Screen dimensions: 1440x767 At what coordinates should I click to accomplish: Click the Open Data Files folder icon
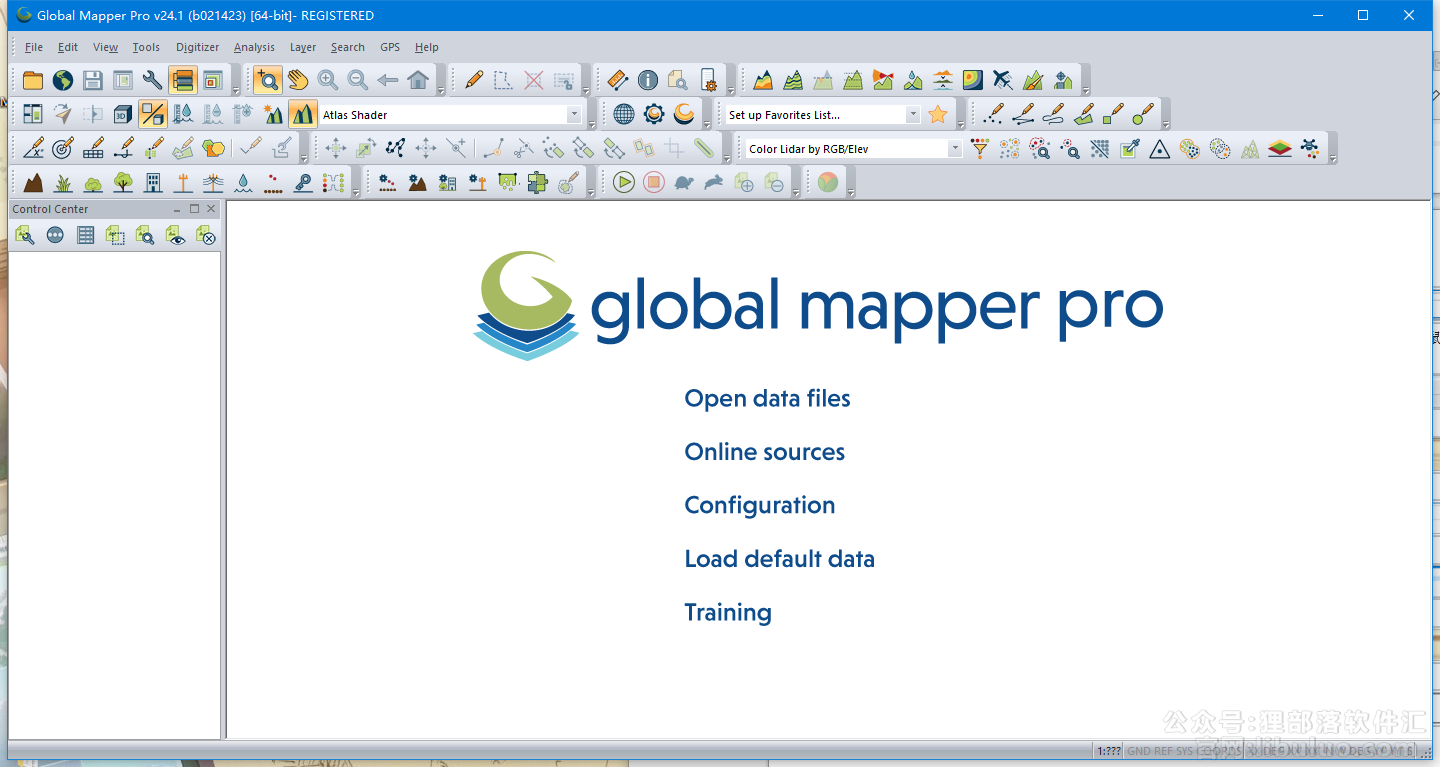(33, 81)
